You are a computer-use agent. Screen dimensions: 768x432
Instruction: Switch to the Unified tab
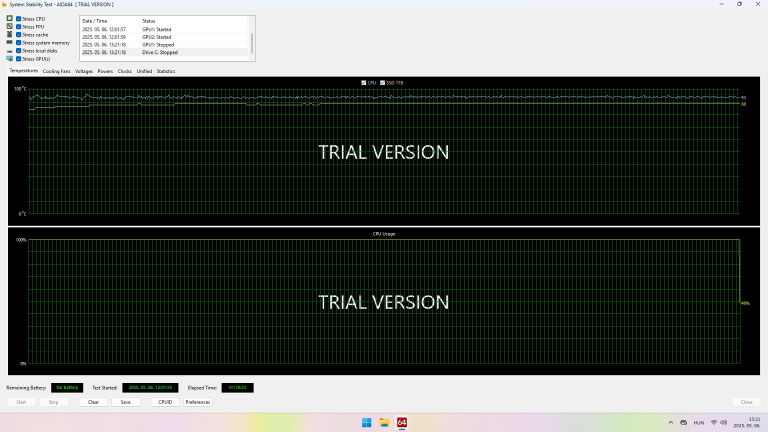(144, 71)
